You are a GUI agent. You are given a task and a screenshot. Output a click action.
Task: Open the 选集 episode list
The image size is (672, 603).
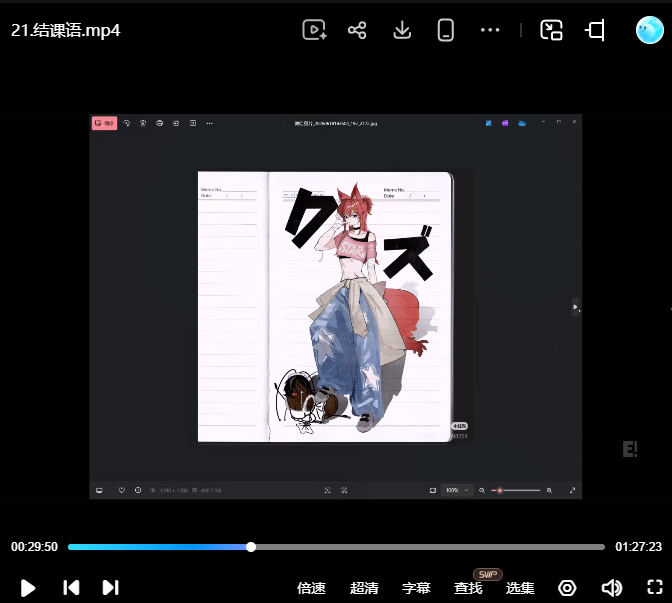tap(520, 588)
